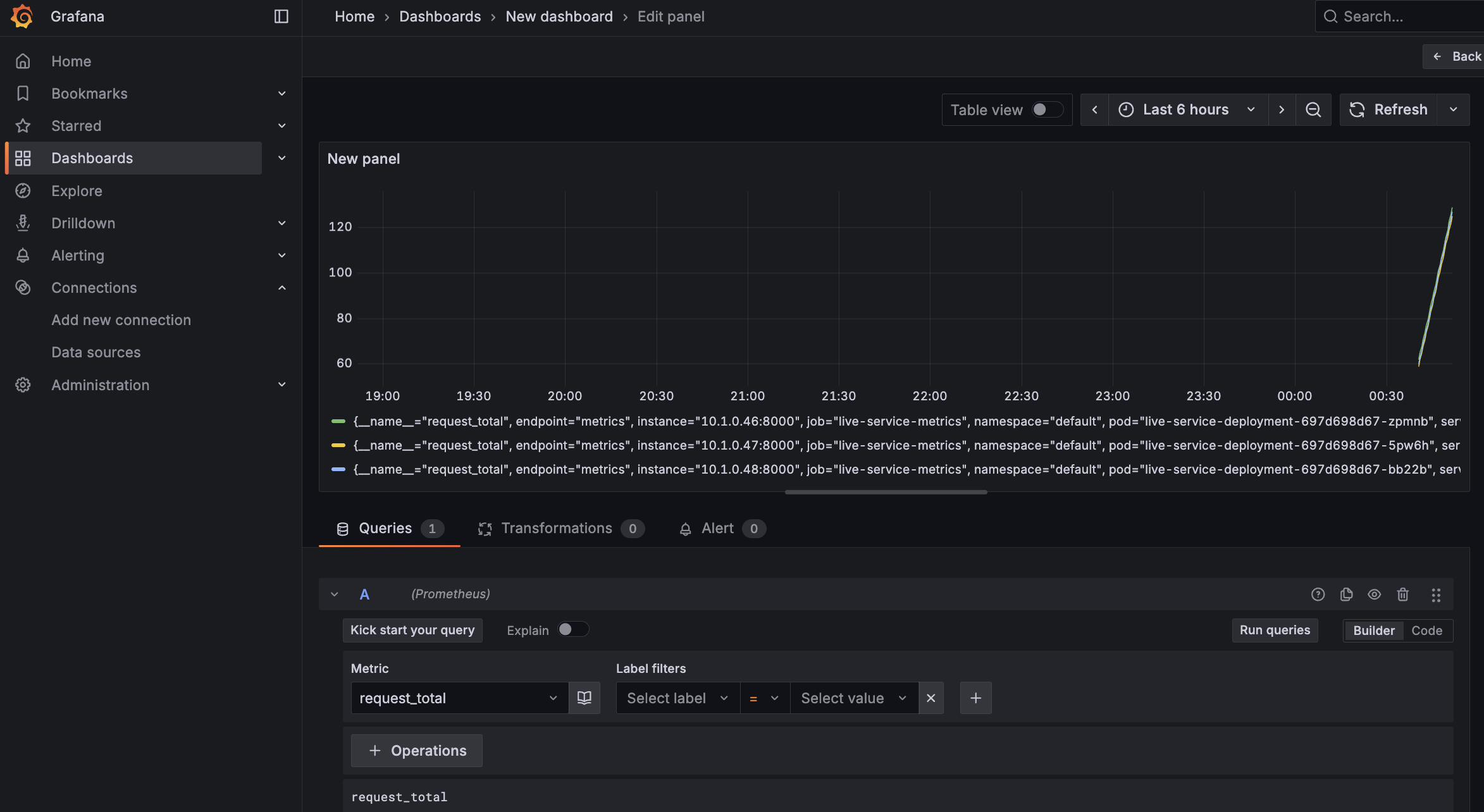Click the dock sidebar menu icon
1484x812 pixels.
(x=281, y=16)
